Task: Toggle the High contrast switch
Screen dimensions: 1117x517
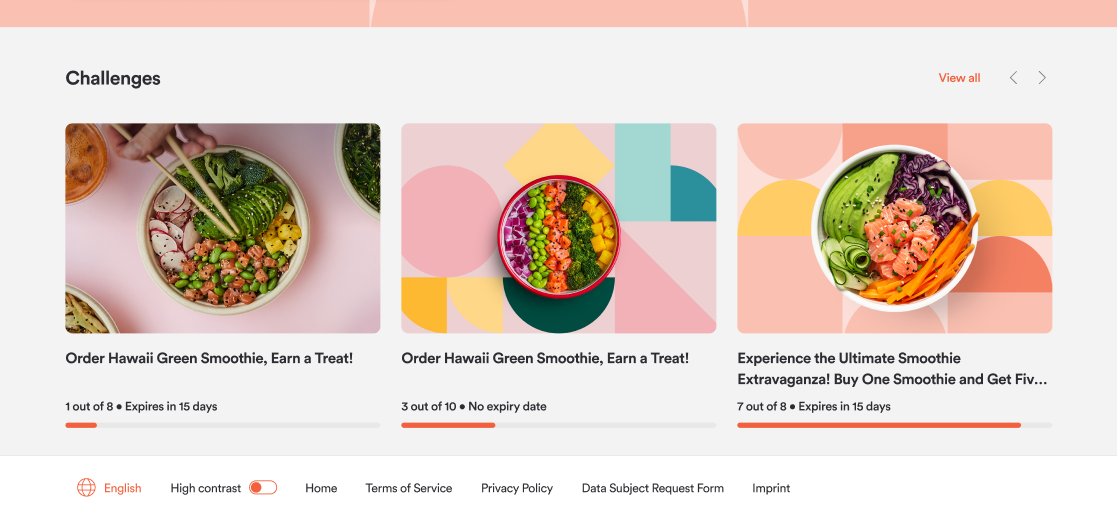Action: pyautogui.click(x=263, y=488)
